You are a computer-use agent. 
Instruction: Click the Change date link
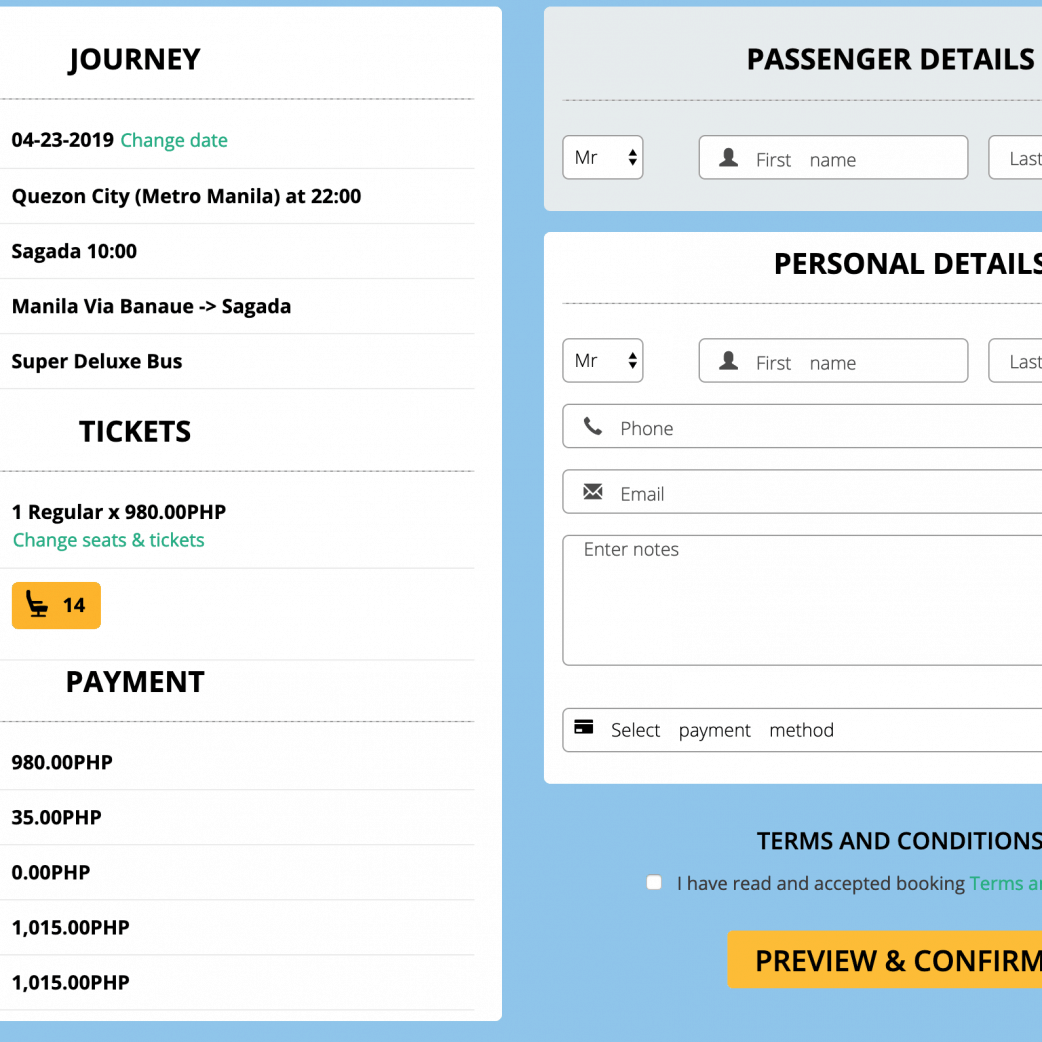[x=174, y=140]
